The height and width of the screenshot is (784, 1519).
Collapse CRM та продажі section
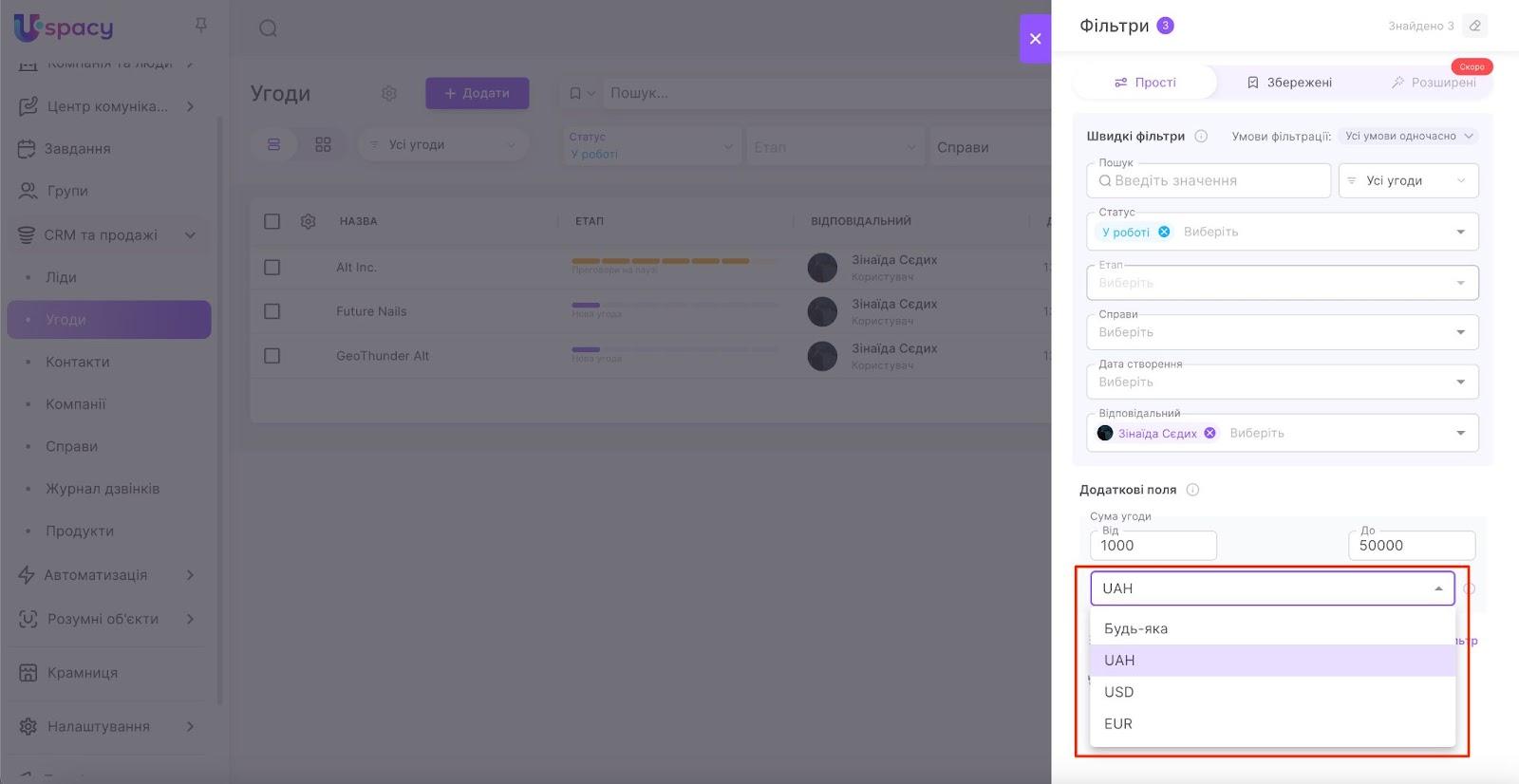(x=190, y=235)
